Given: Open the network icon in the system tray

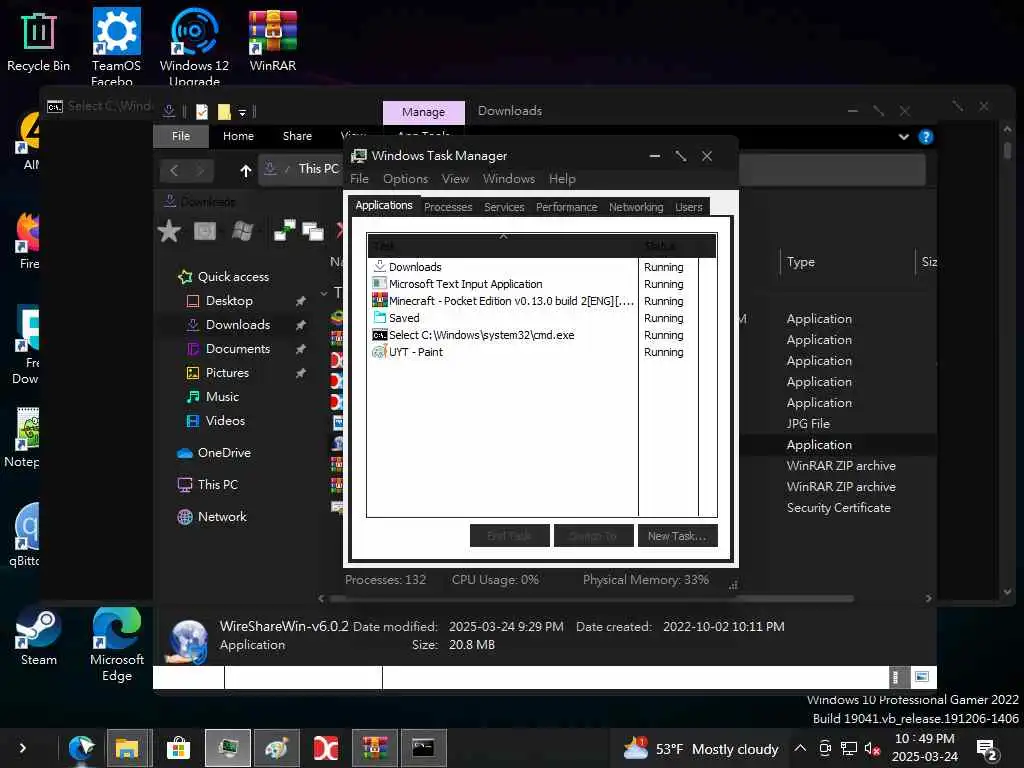Looking at the screenshot, I should click(x=848, y=748).
